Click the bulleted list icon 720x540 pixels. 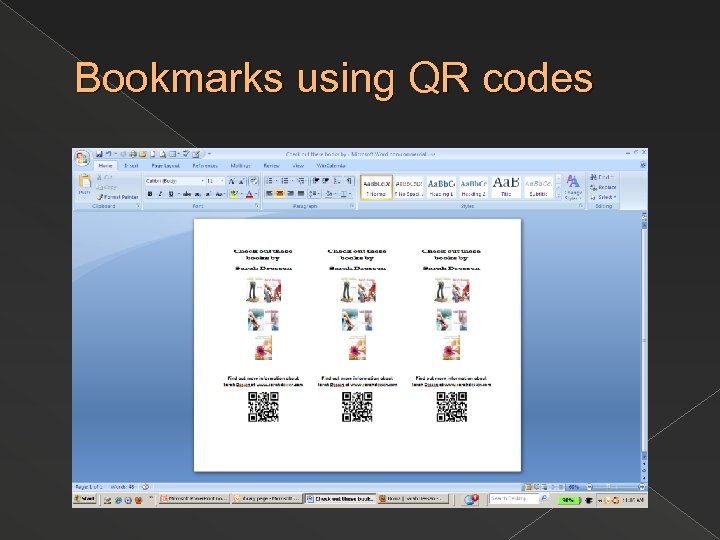click(270, 181)
